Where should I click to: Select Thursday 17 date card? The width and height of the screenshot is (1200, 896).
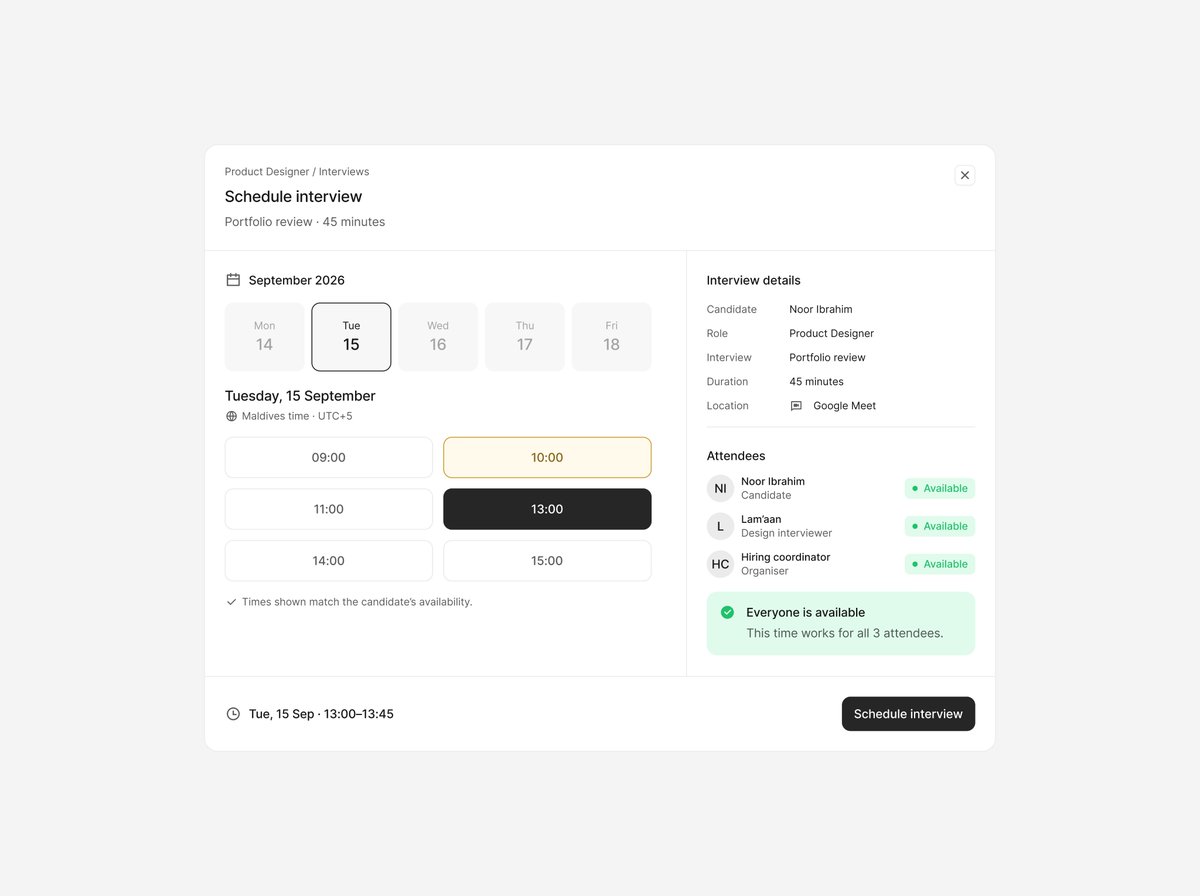click(525, 337)
